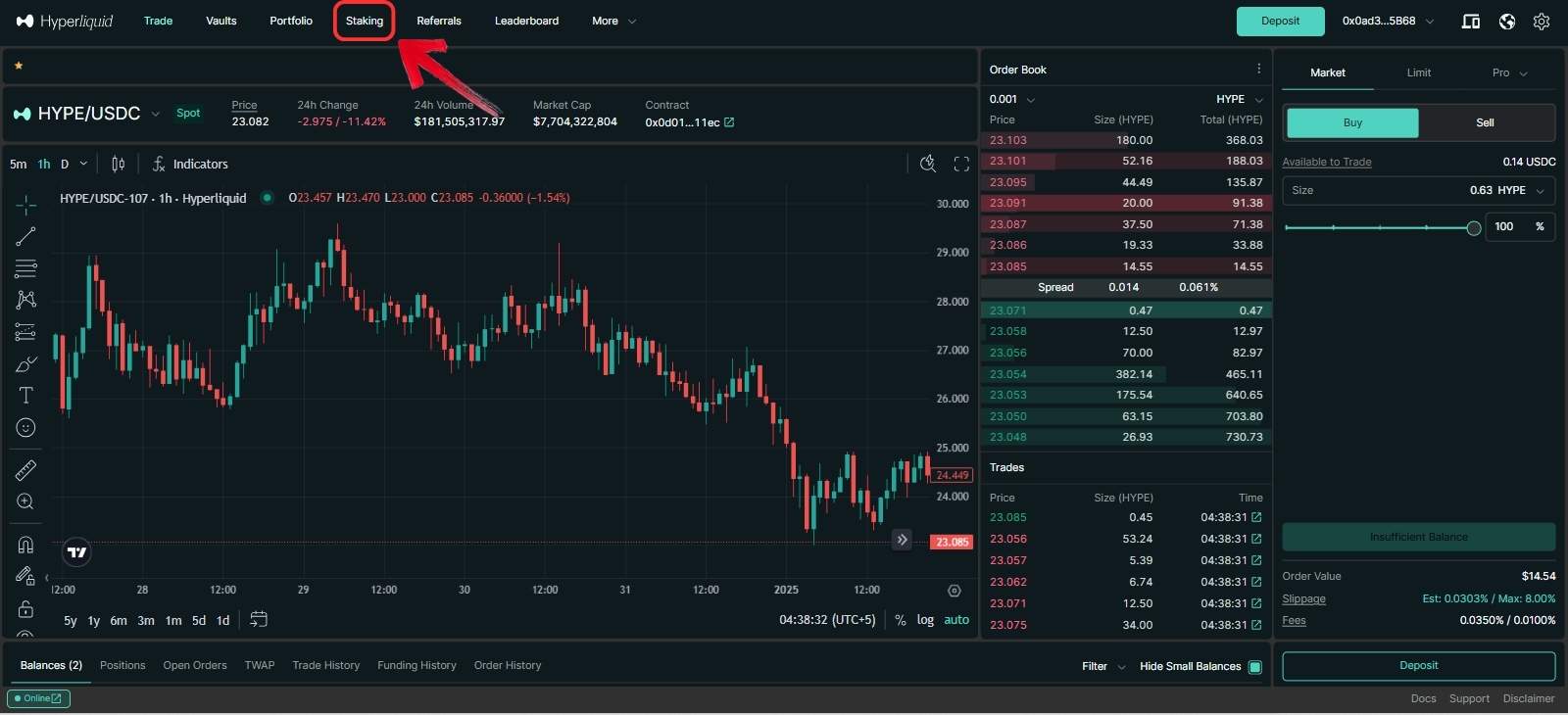Change the HYPE size unit dropdown
Screen dimensions: 1568x715
(1520, 190)
